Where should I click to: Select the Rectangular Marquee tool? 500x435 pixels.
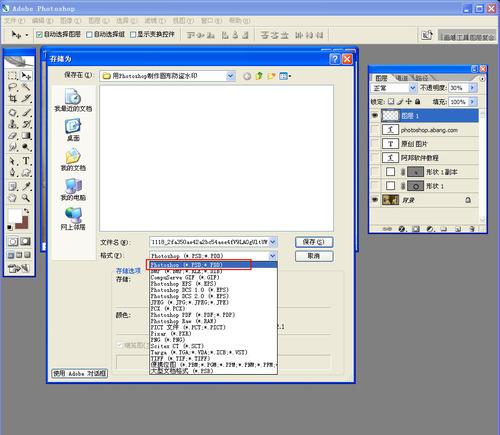pos(13,76)
